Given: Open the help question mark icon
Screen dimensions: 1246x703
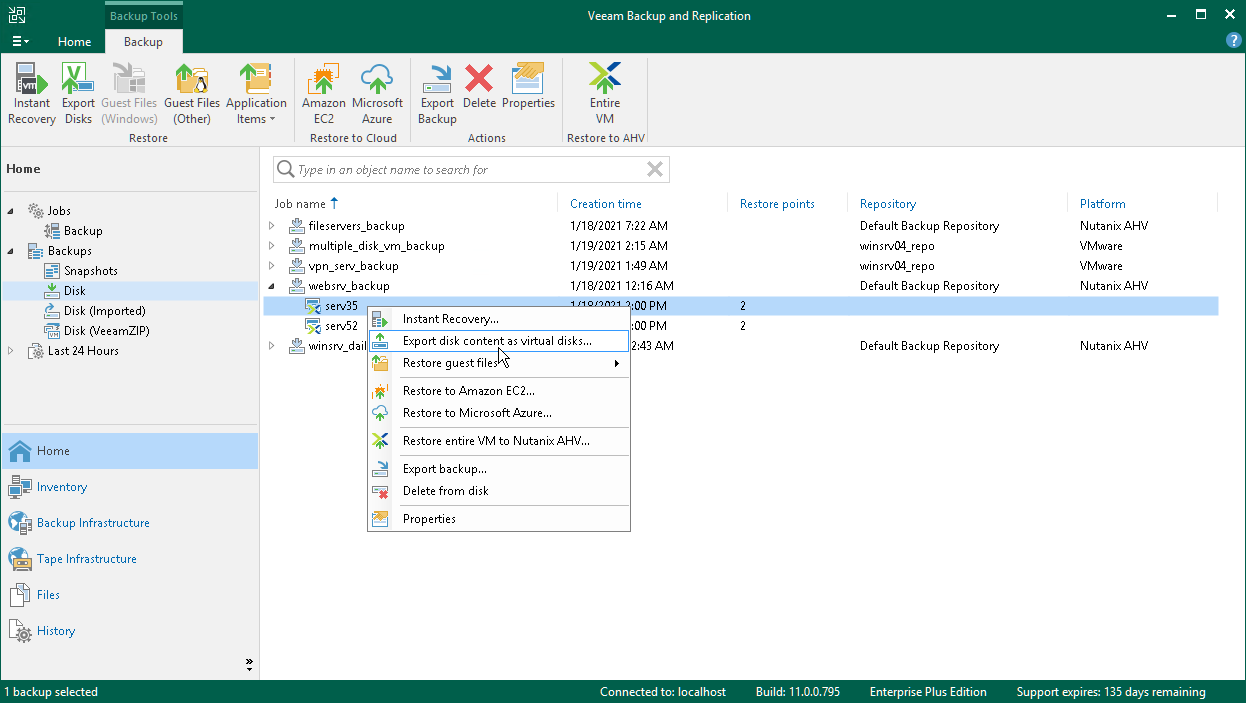Looking at the screenshot, I should (x=1234, y=41).
